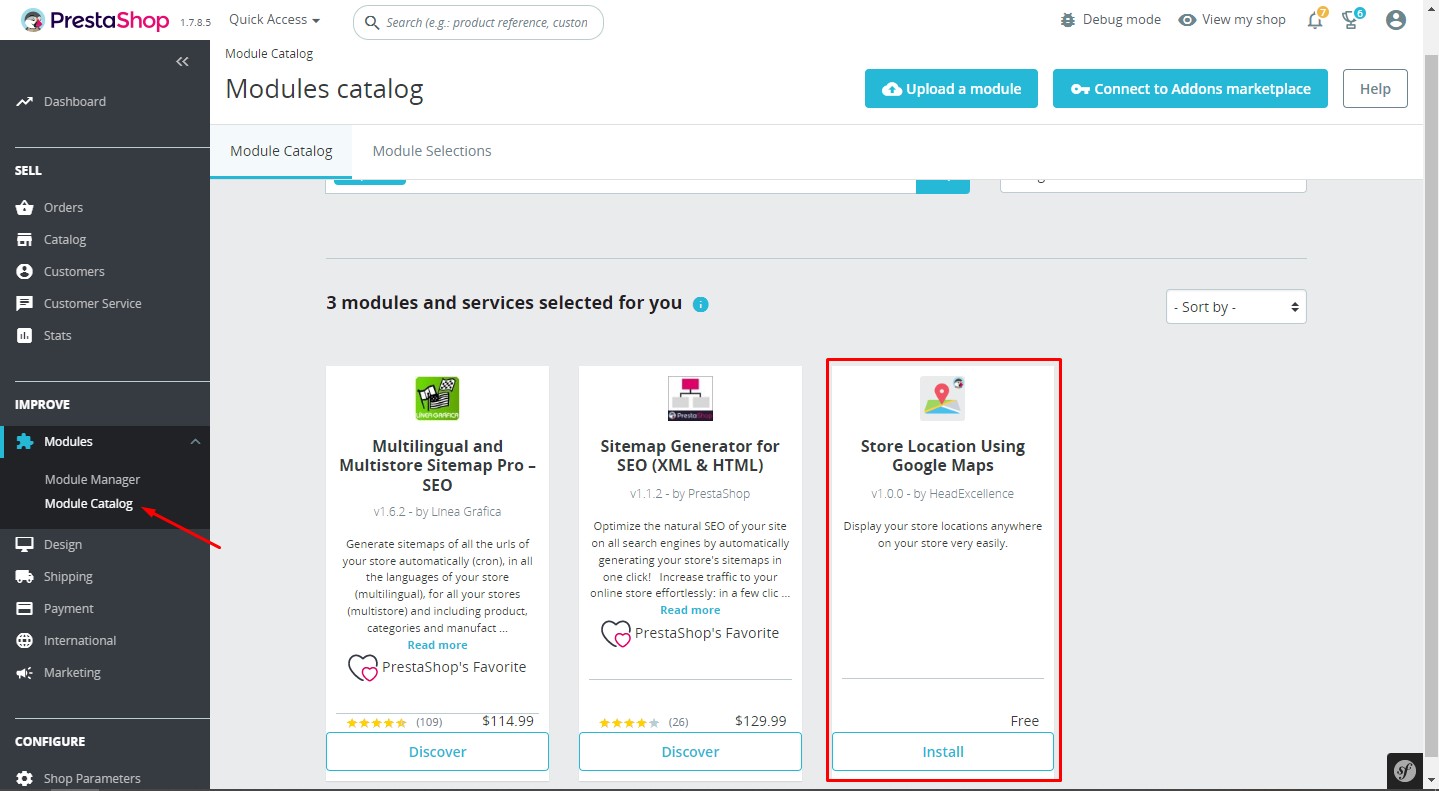Click the eye icon for View my shop

pos(1187,20)
